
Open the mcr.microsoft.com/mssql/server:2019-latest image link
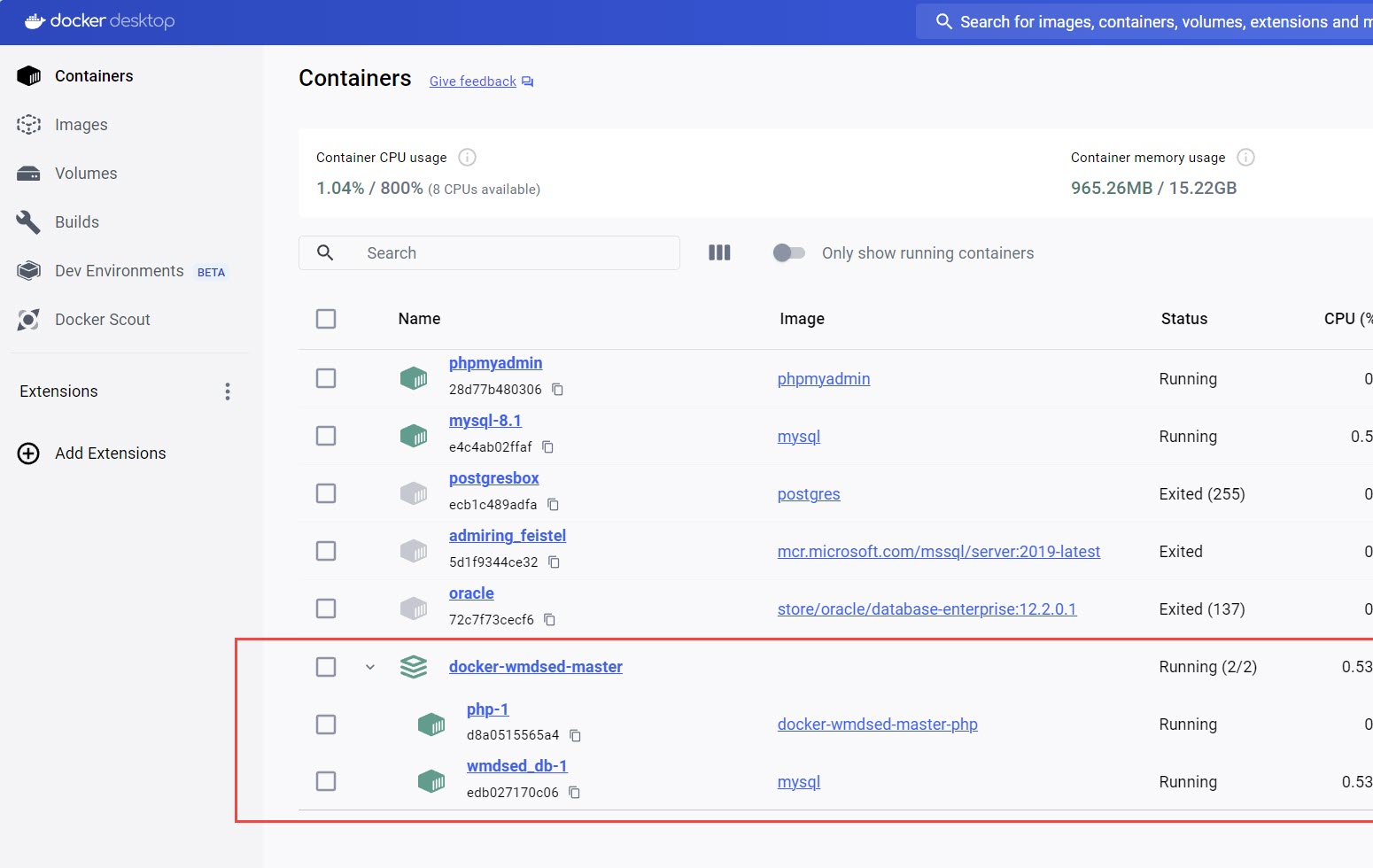click(x=939, y=552)
